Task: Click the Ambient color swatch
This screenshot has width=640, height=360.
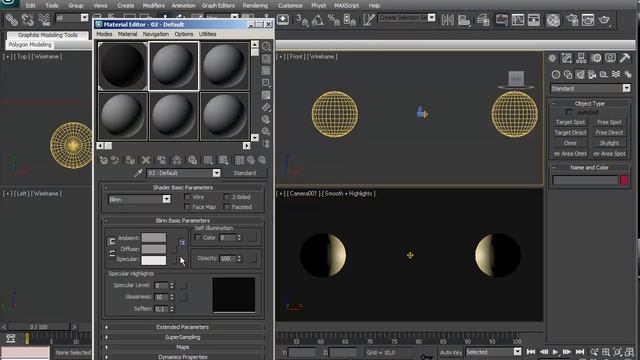Action: [153, 238]
